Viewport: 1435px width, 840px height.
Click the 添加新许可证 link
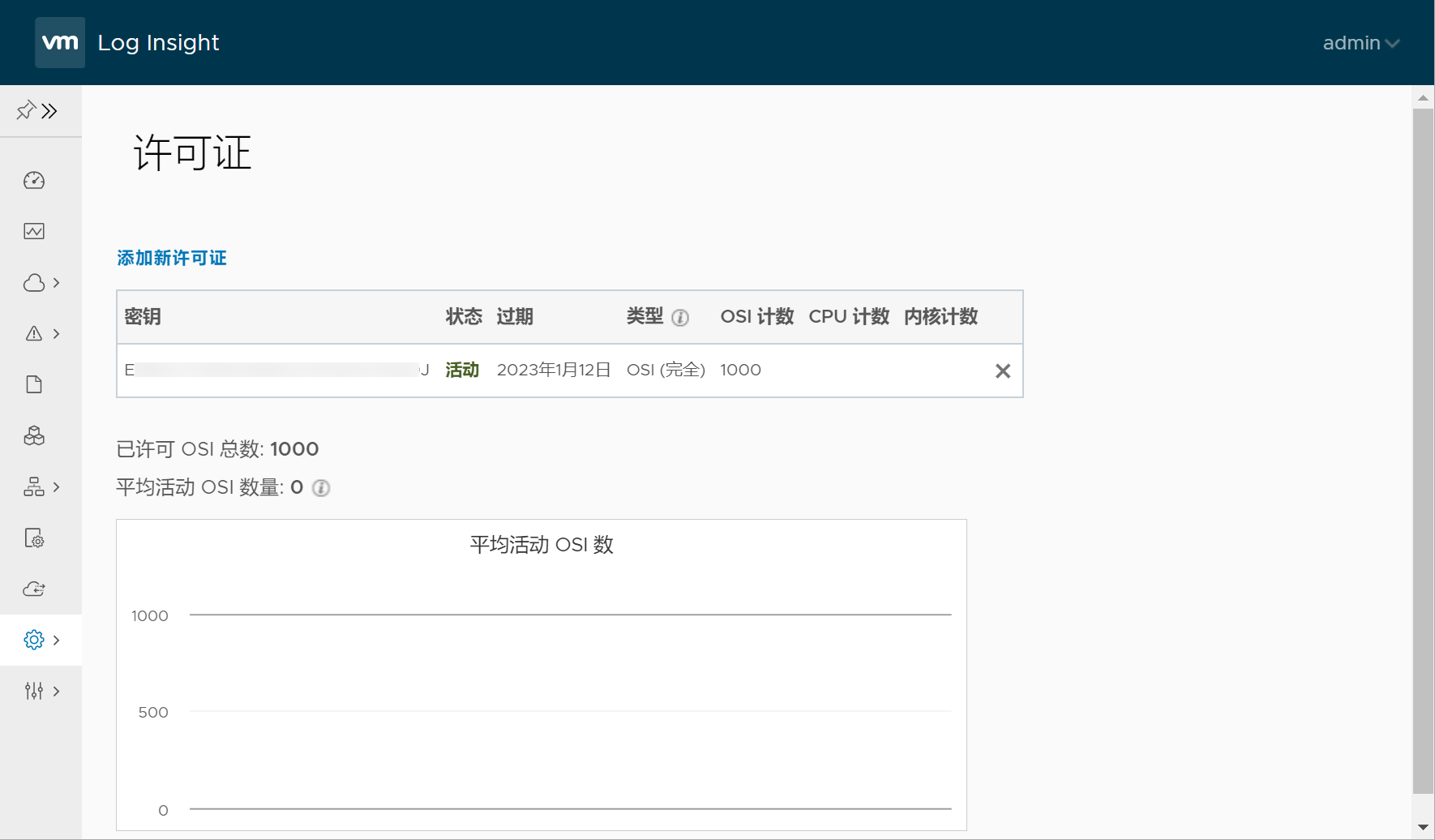click(x=172, y=258)
